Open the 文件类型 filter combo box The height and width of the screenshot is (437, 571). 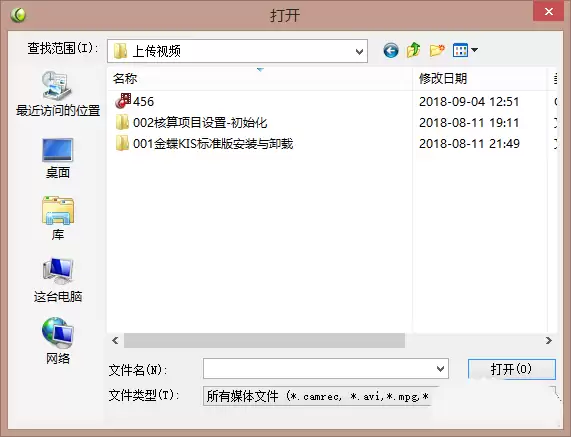click(318, 396)
